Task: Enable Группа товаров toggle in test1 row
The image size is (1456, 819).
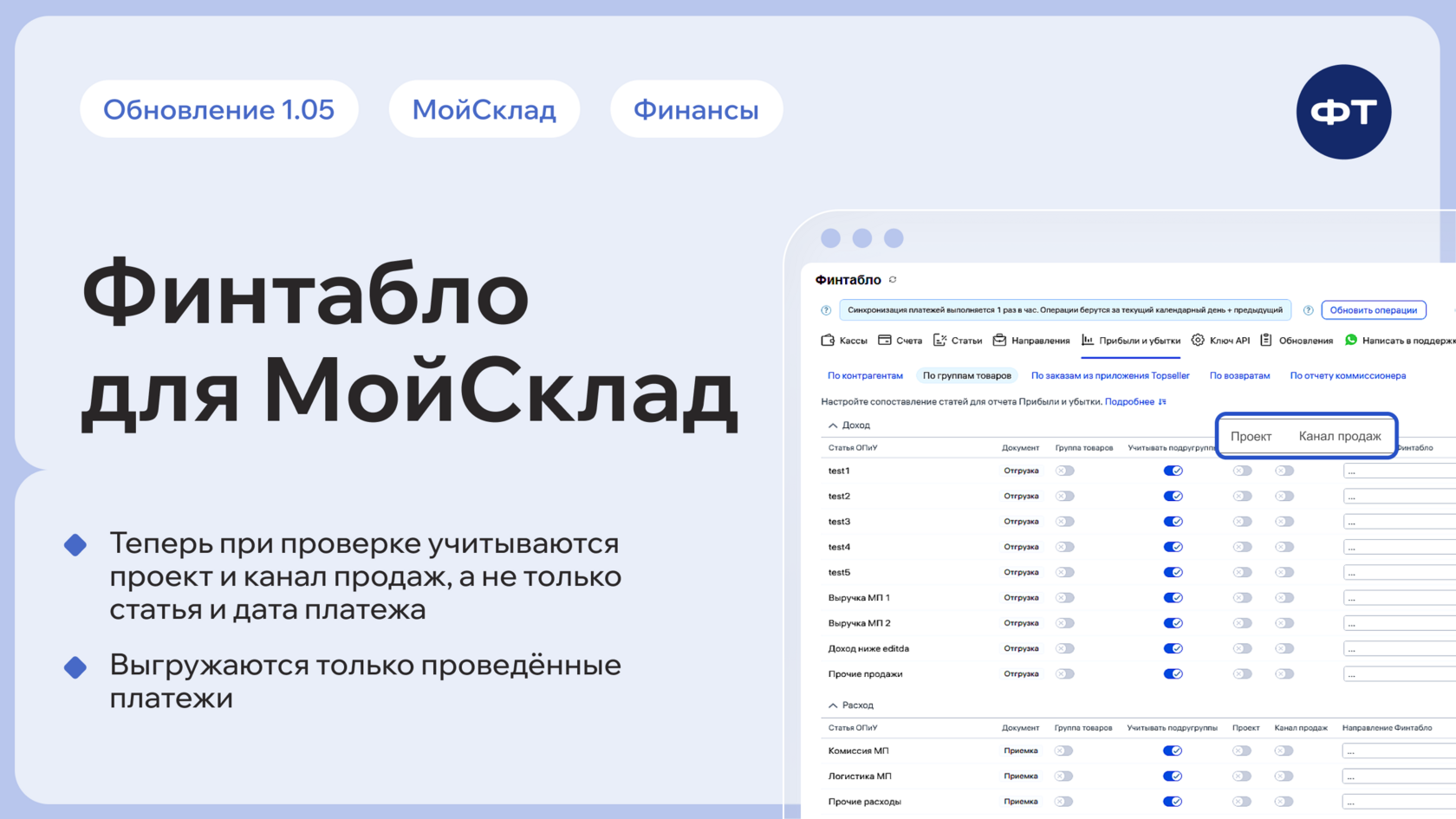Action: pyautogui.click(x=1065, y=471)
